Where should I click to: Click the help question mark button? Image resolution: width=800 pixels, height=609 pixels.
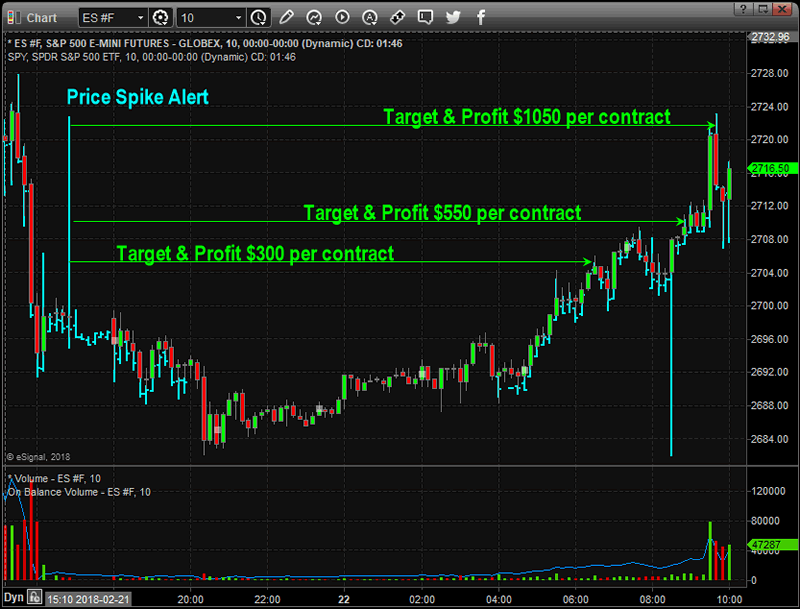coord(742,9)
